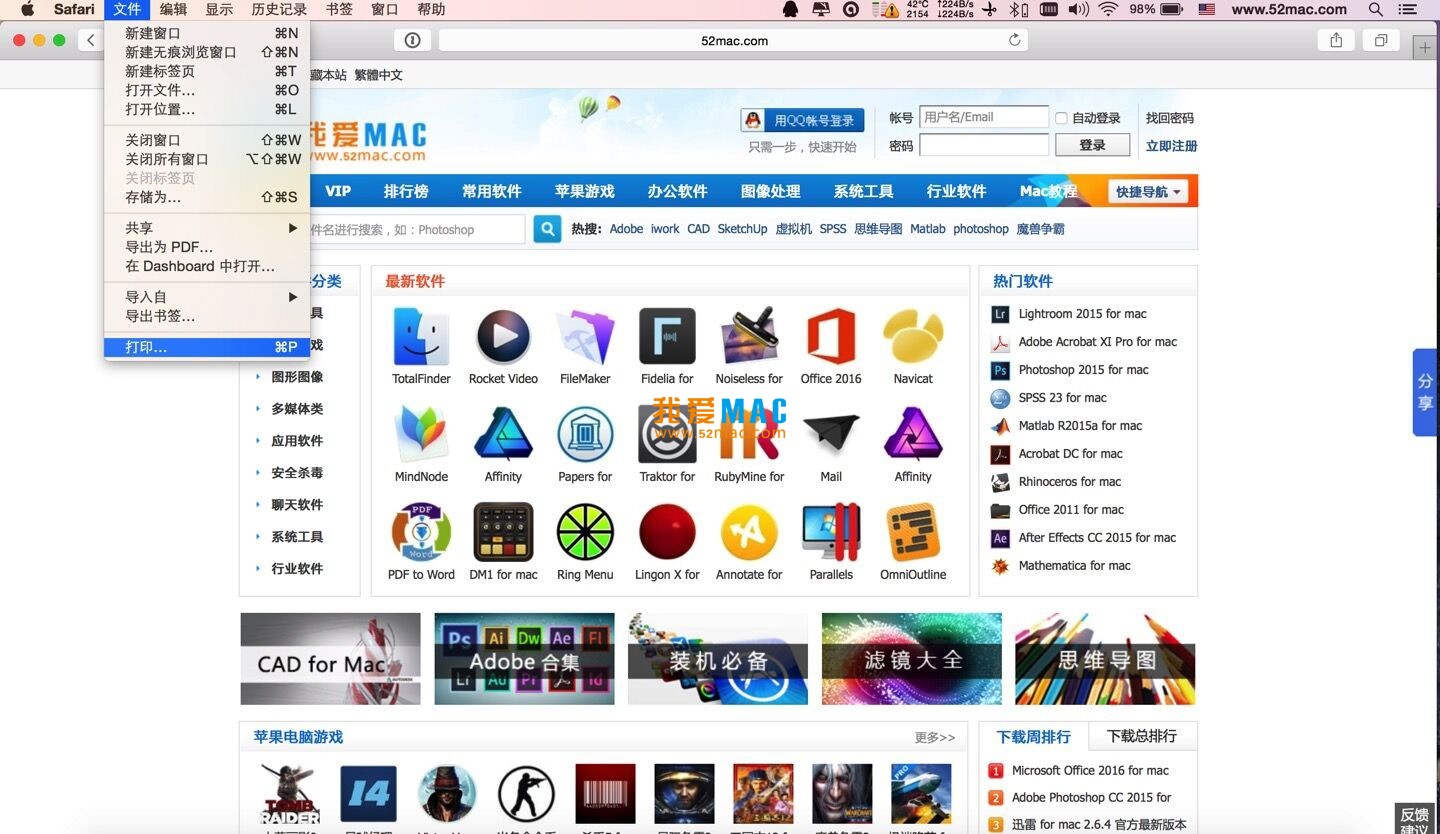The width and height of the screenshot is (1440, 834).
Task: Select the Lightroom 2015 icon in hot software
Action: (1001, 313)
